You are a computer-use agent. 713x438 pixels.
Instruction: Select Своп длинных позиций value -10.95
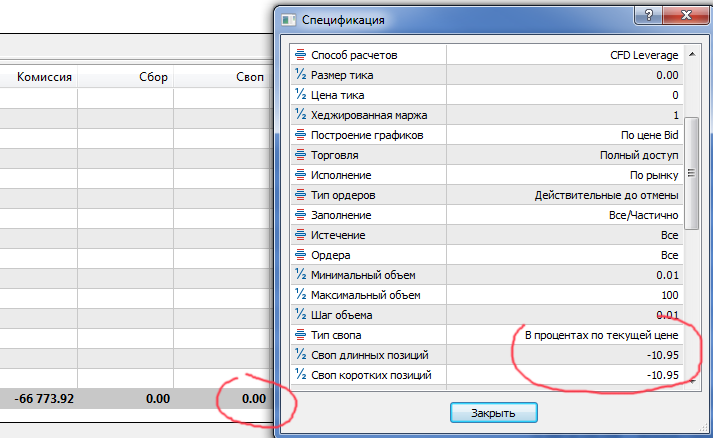663,355
